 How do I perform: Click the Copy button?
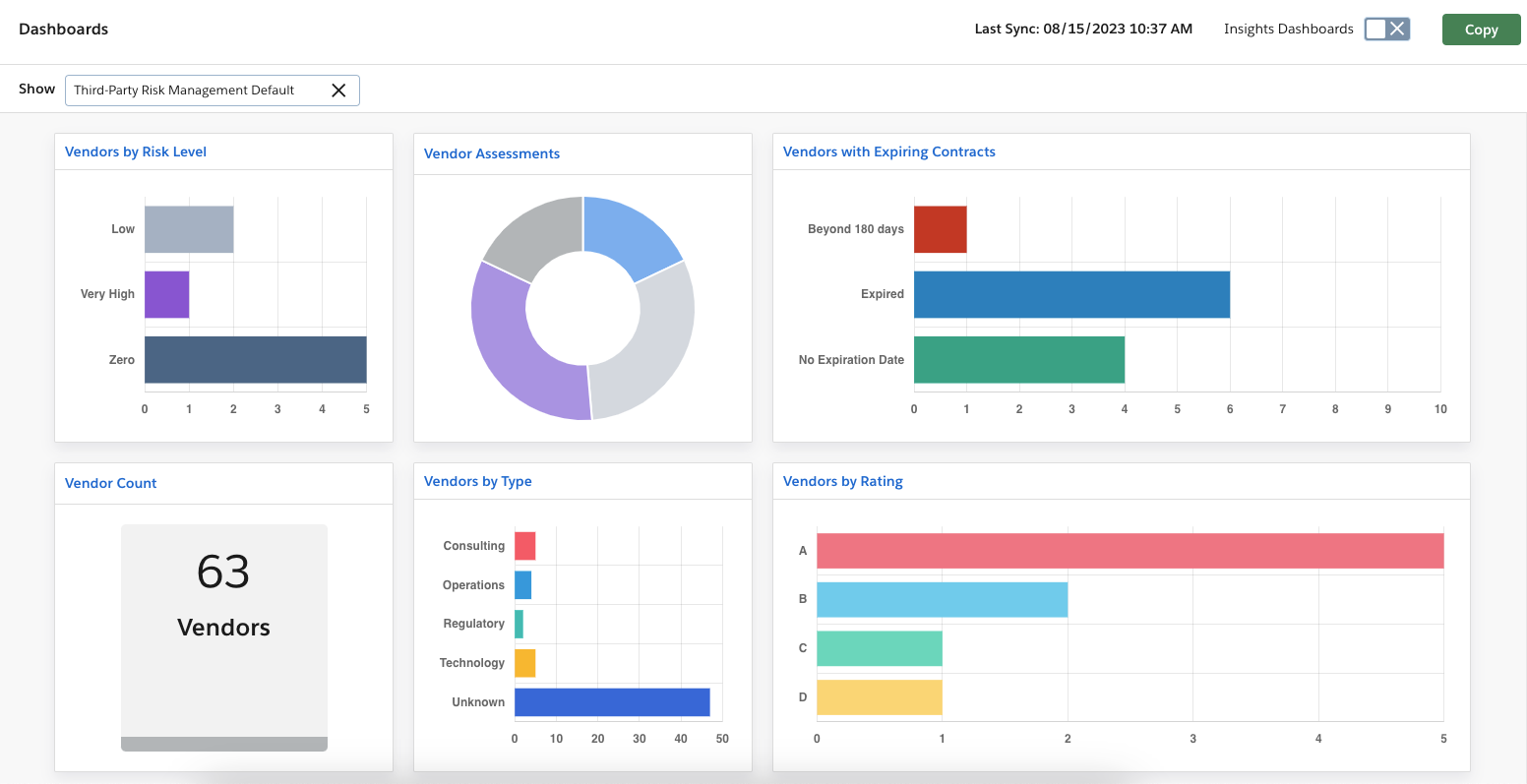[x=1481, y=29]
